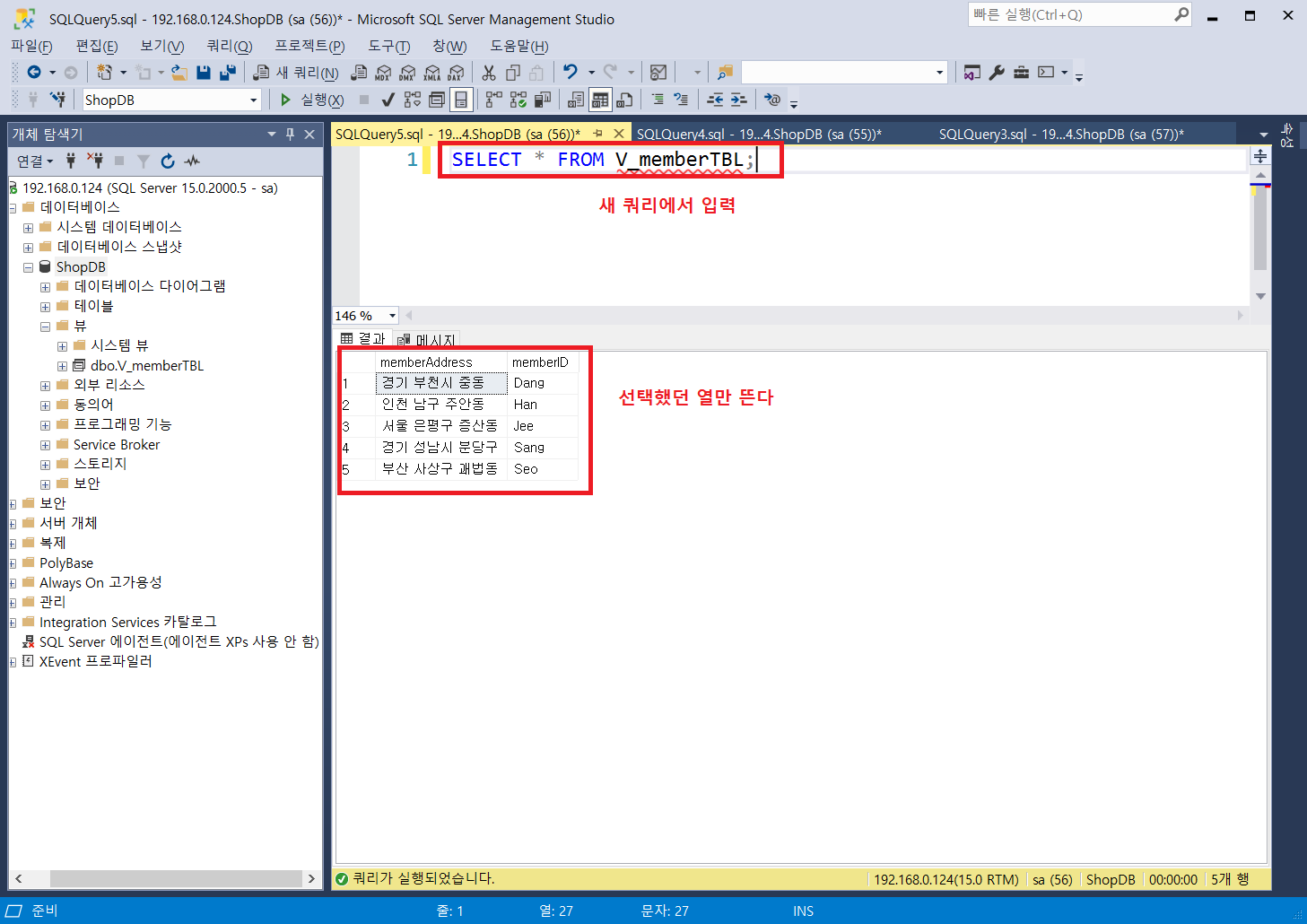Display the estimated execution plan
The image size is (1307, 924).
[413, 100]
